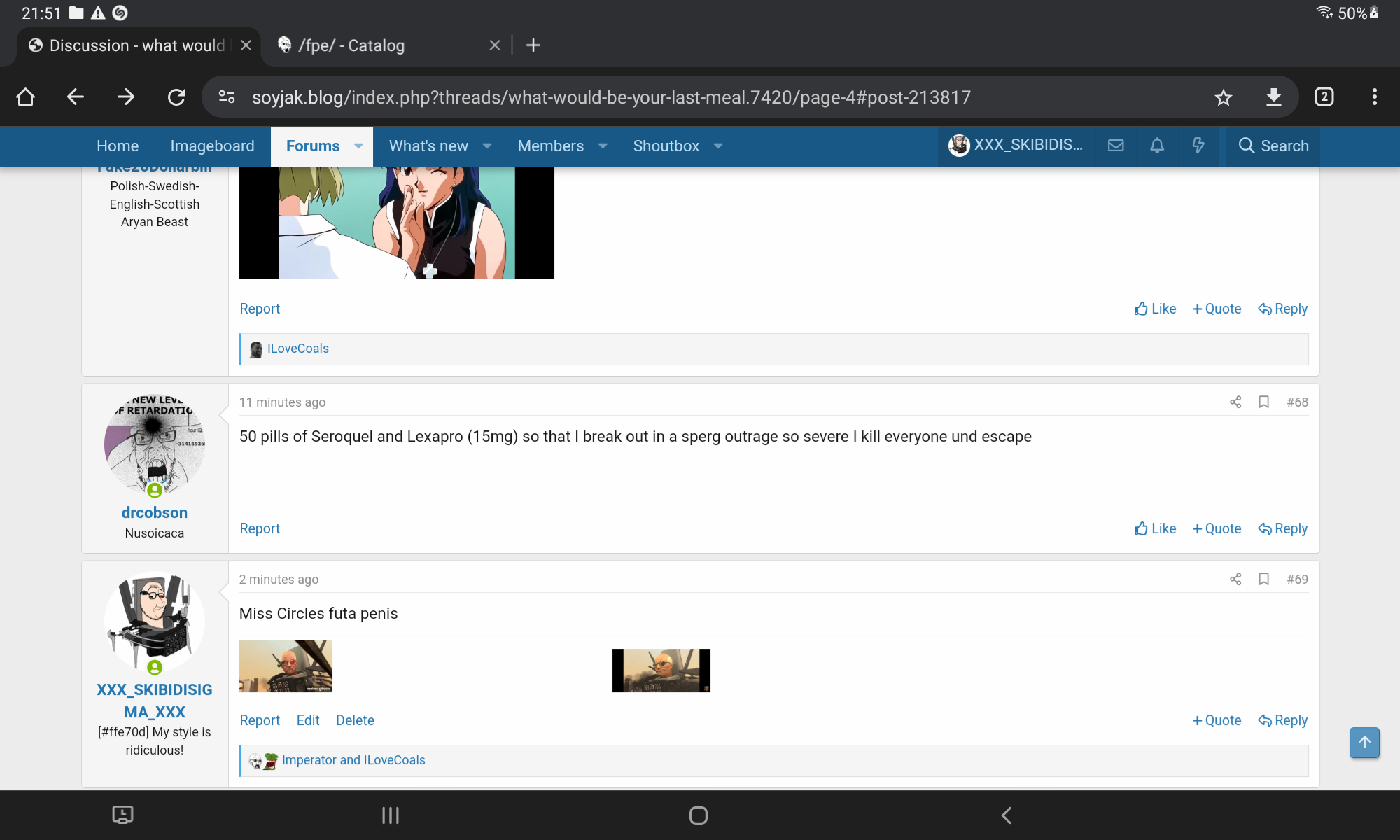Viewport: 1400px width, 840px height.
Task: Open the Shoutbox page
Action: (x=666, y=146)
